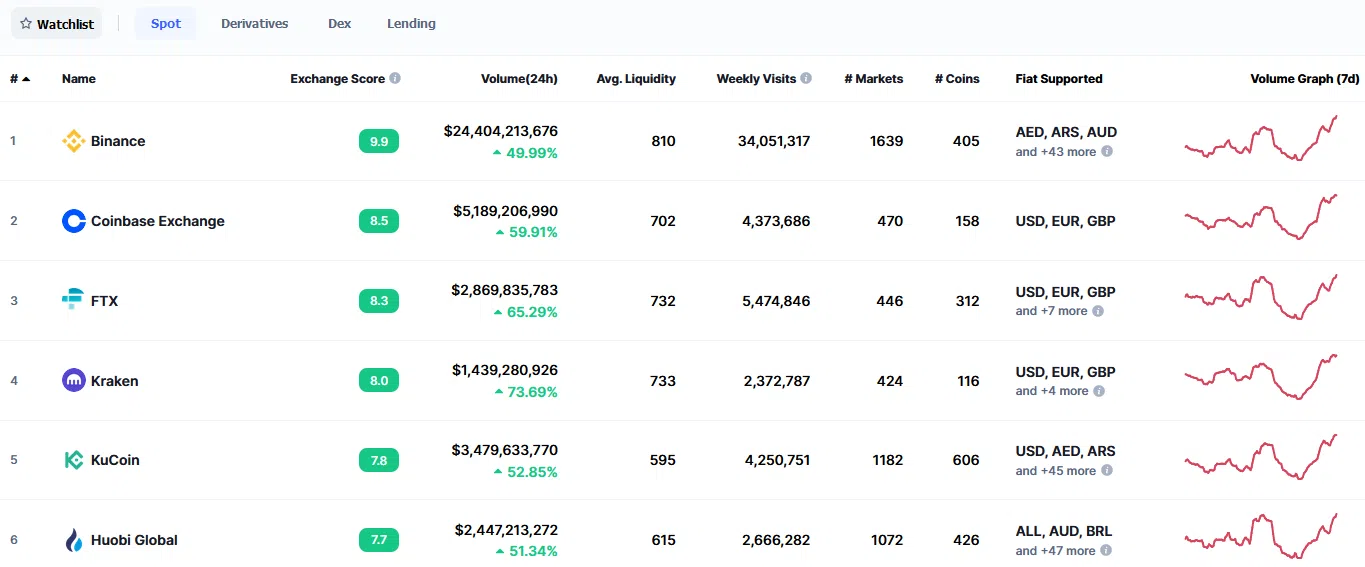The image size is (1365, 567).
Task: Click Binance weekly visits 34,051,317
Action: [x=774, y=141]
